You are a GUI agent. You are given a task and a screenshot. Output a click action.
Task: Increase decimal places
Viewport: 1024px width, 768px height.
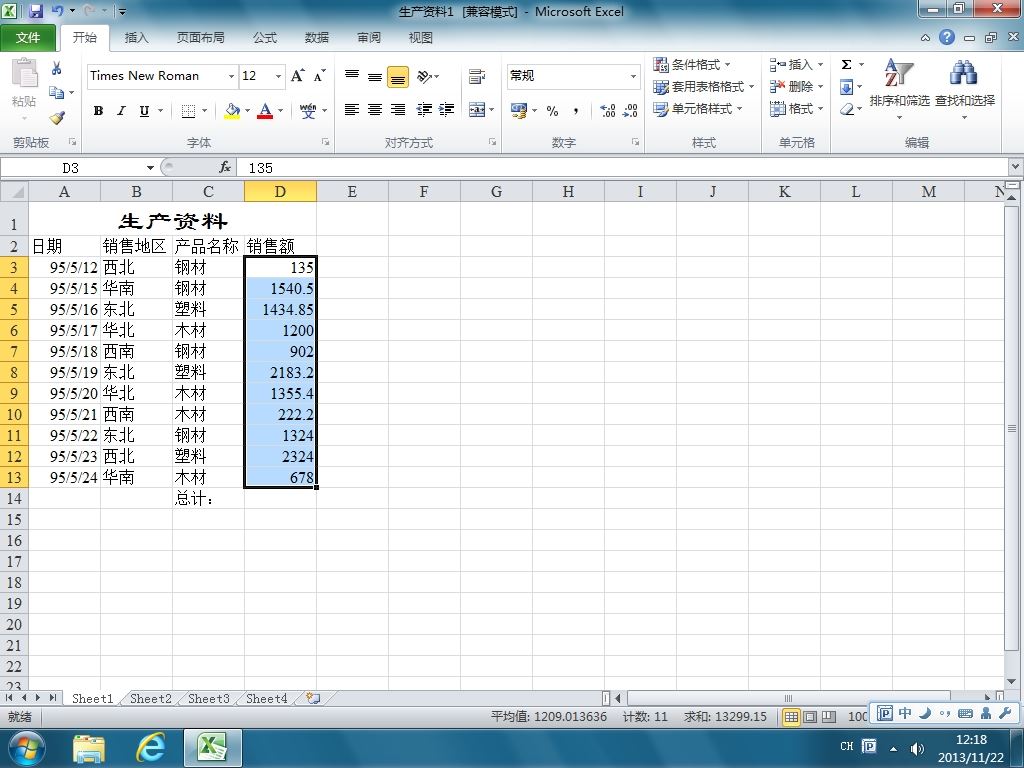[x=607, y=110]
